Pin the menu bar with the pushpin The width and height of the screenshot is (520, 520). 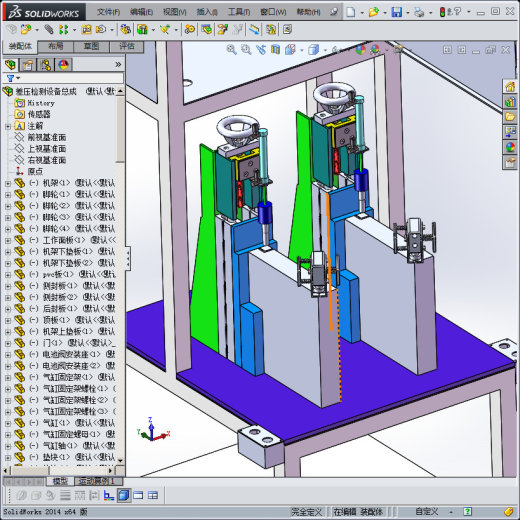click(334, 12)
